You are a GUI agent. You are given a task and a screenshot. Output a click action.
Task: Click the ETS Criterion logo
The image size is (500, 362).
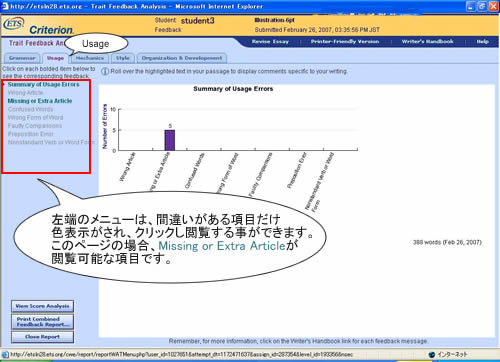coord(38,26)
